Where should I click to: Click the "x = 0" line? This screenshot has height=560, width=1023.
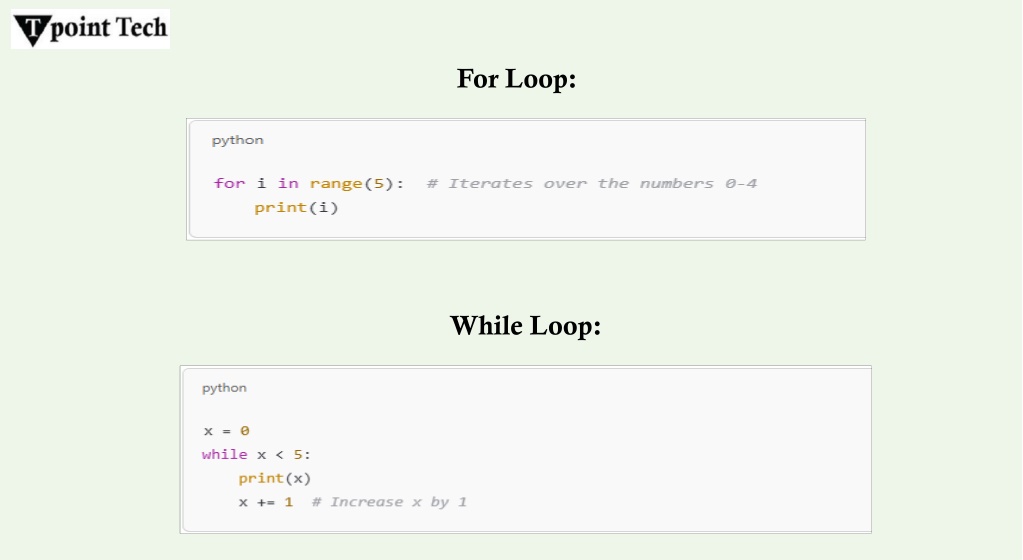coord(226,431)
